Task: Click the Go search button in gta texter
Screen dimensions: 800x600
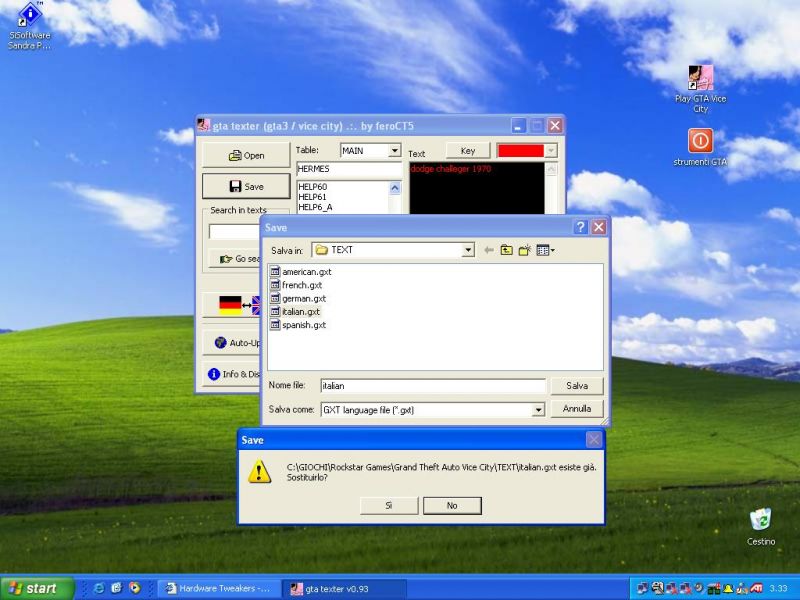Action: click(x=235, y=259)
